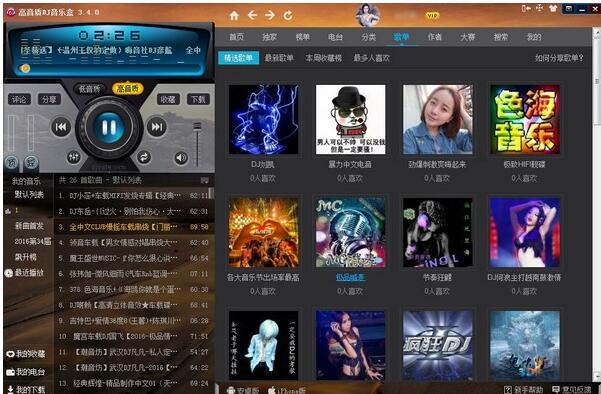Image resolution: width=601 pixels, height=394 pixels.
Task: Open 新手帮助 beginner help at bottom
Action: (x=524, y=390)
